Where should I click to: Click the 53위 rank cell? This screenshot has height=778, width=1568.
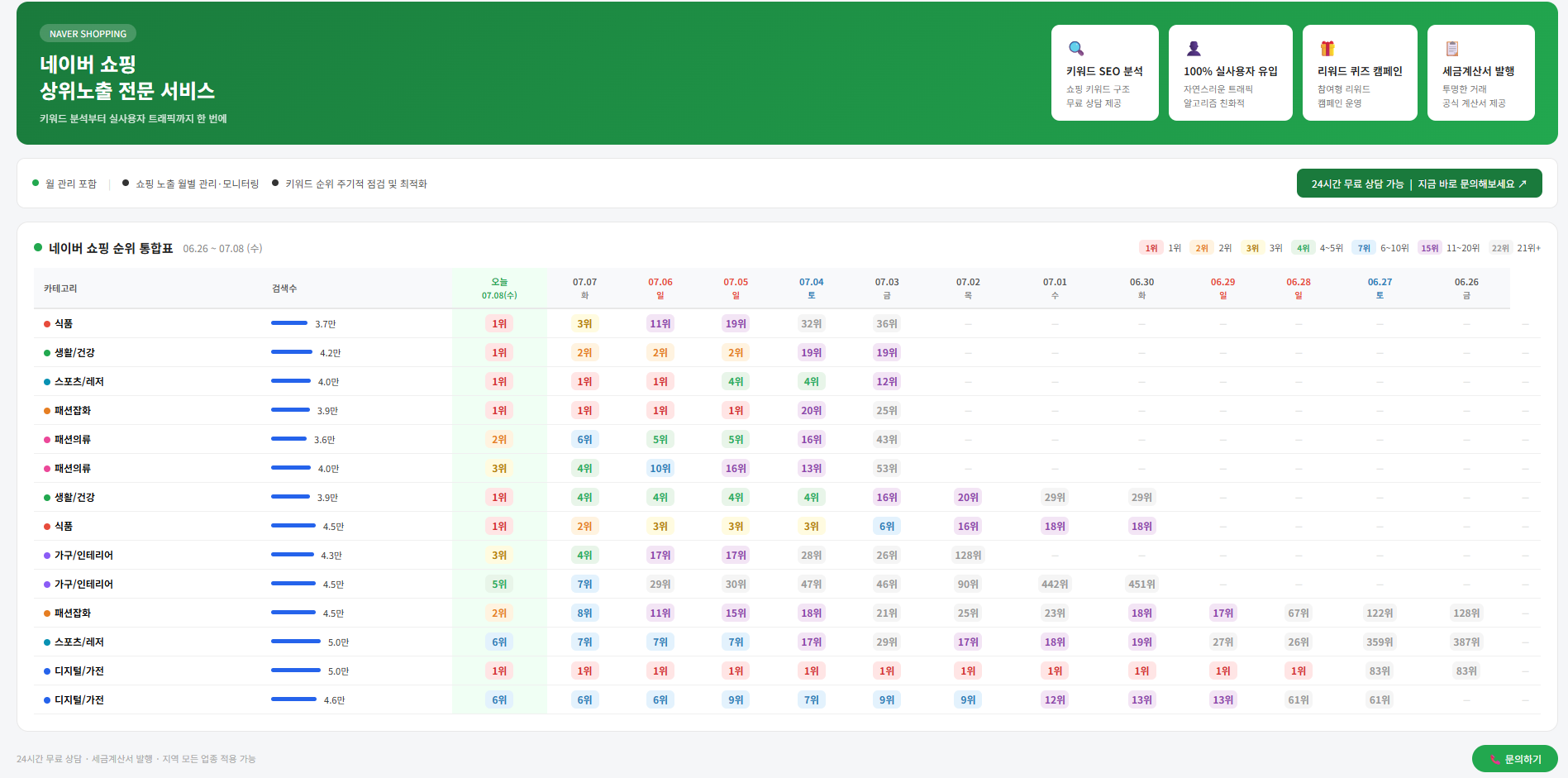[x=887, y=468]
